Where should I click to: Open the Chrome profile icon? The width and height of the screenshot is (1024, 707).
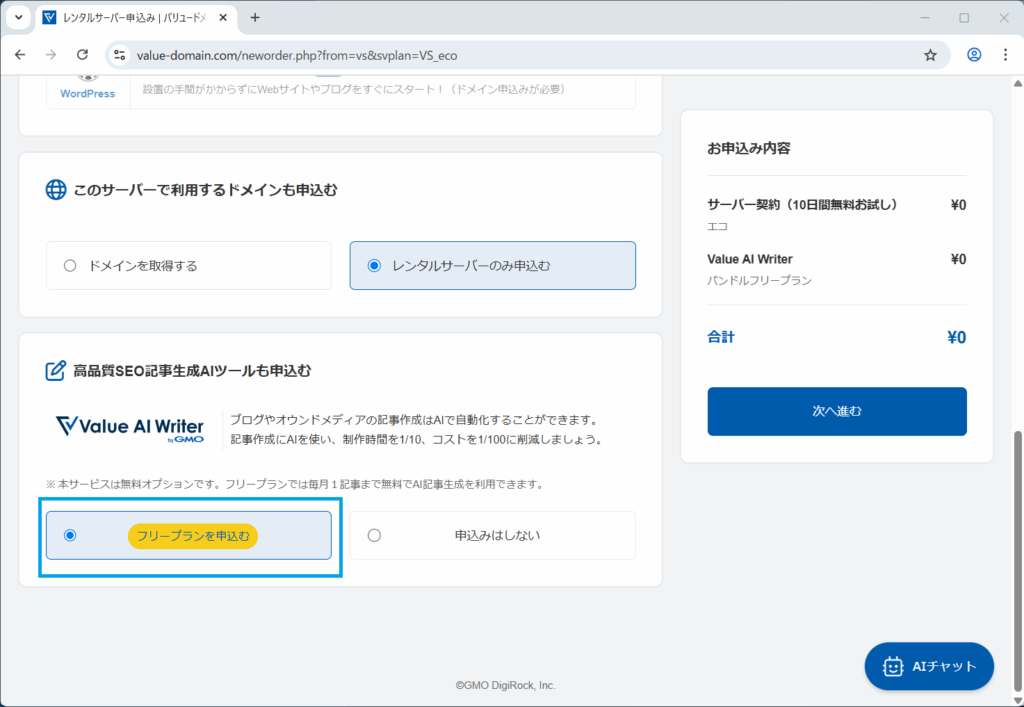click(974, 55)
